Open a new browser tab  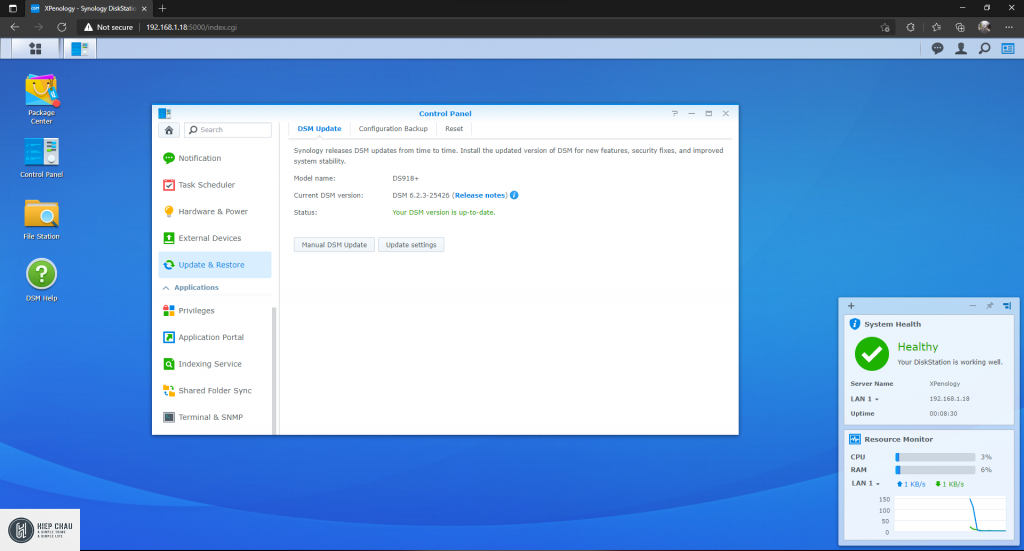coord(162,8)
